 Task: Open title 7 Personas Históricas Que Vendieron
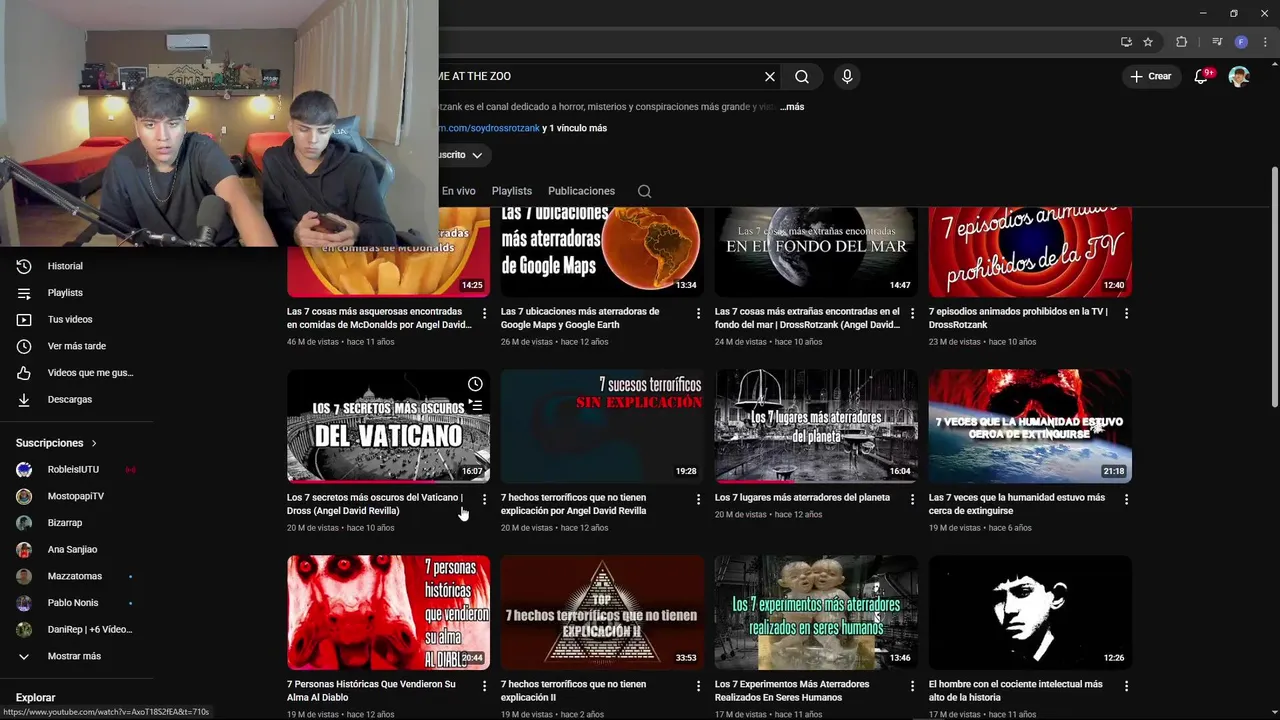coord(371,691)
